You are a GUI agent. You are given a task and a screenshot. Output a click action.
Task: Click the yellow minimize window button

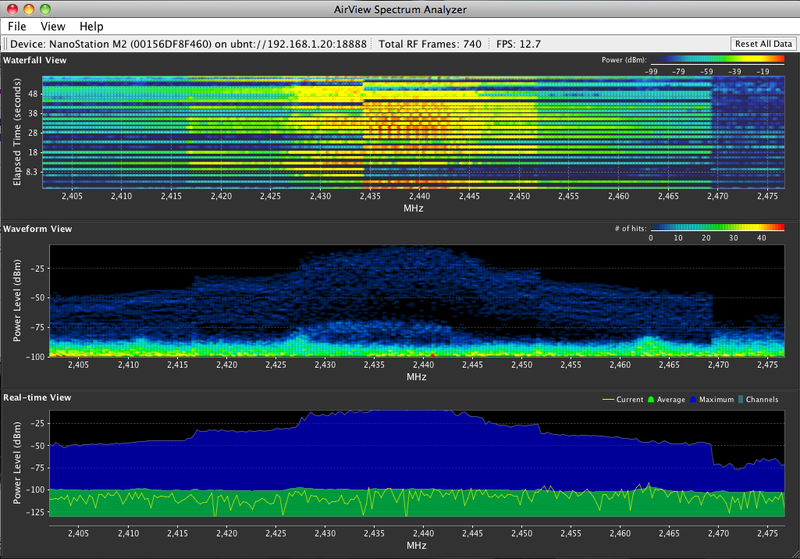(28, 8)
